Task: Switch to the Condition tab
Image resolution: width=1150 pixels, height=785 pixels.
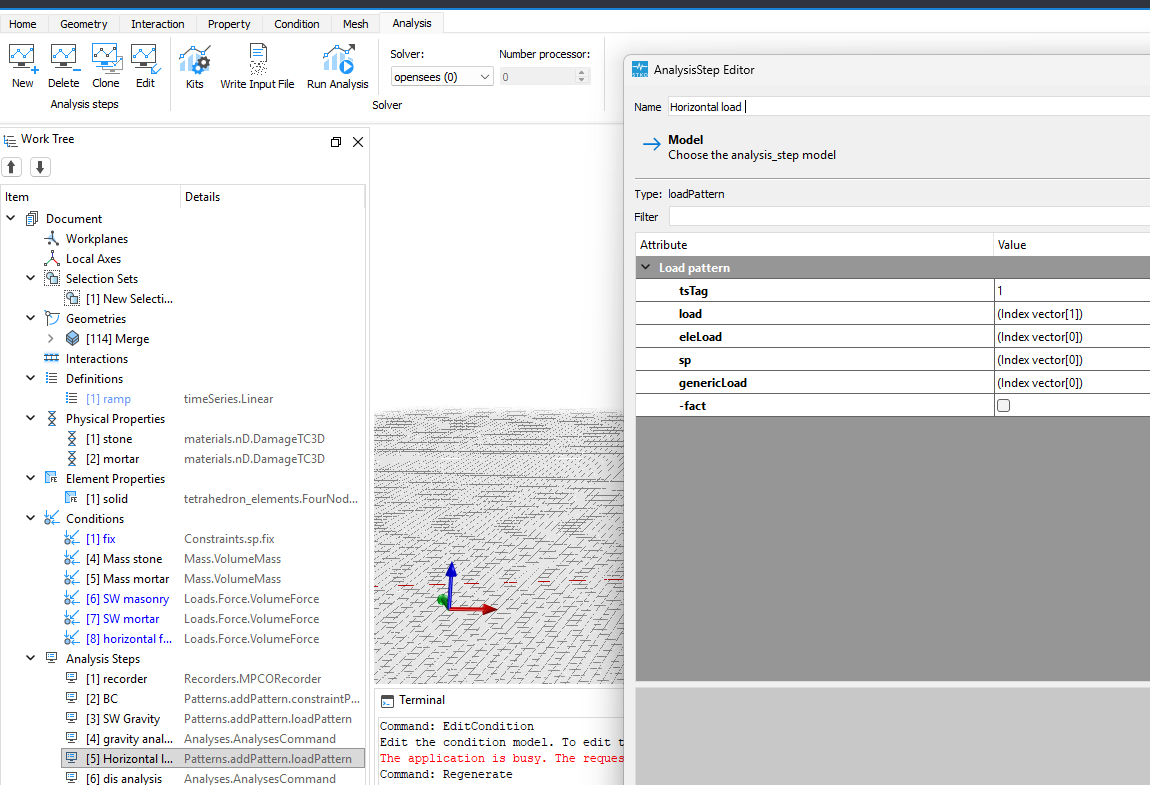Action: [296, 23]
